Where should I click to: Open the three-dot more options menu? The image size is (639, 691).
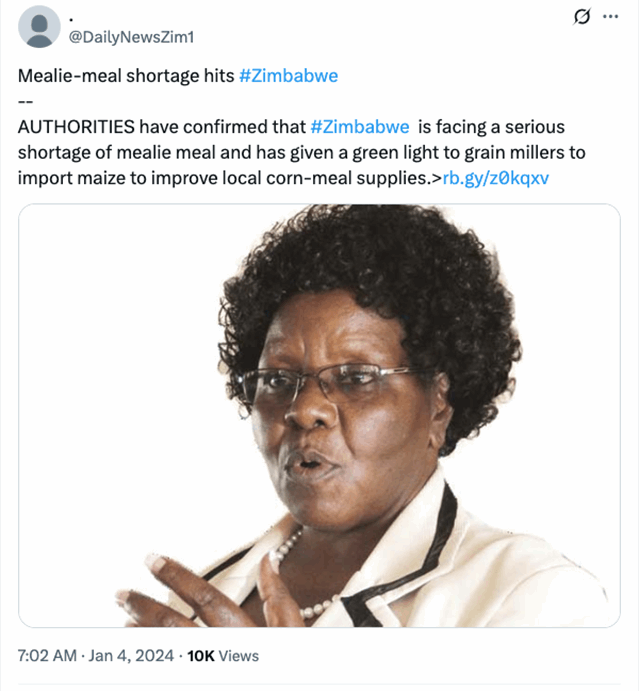[611, 17]
